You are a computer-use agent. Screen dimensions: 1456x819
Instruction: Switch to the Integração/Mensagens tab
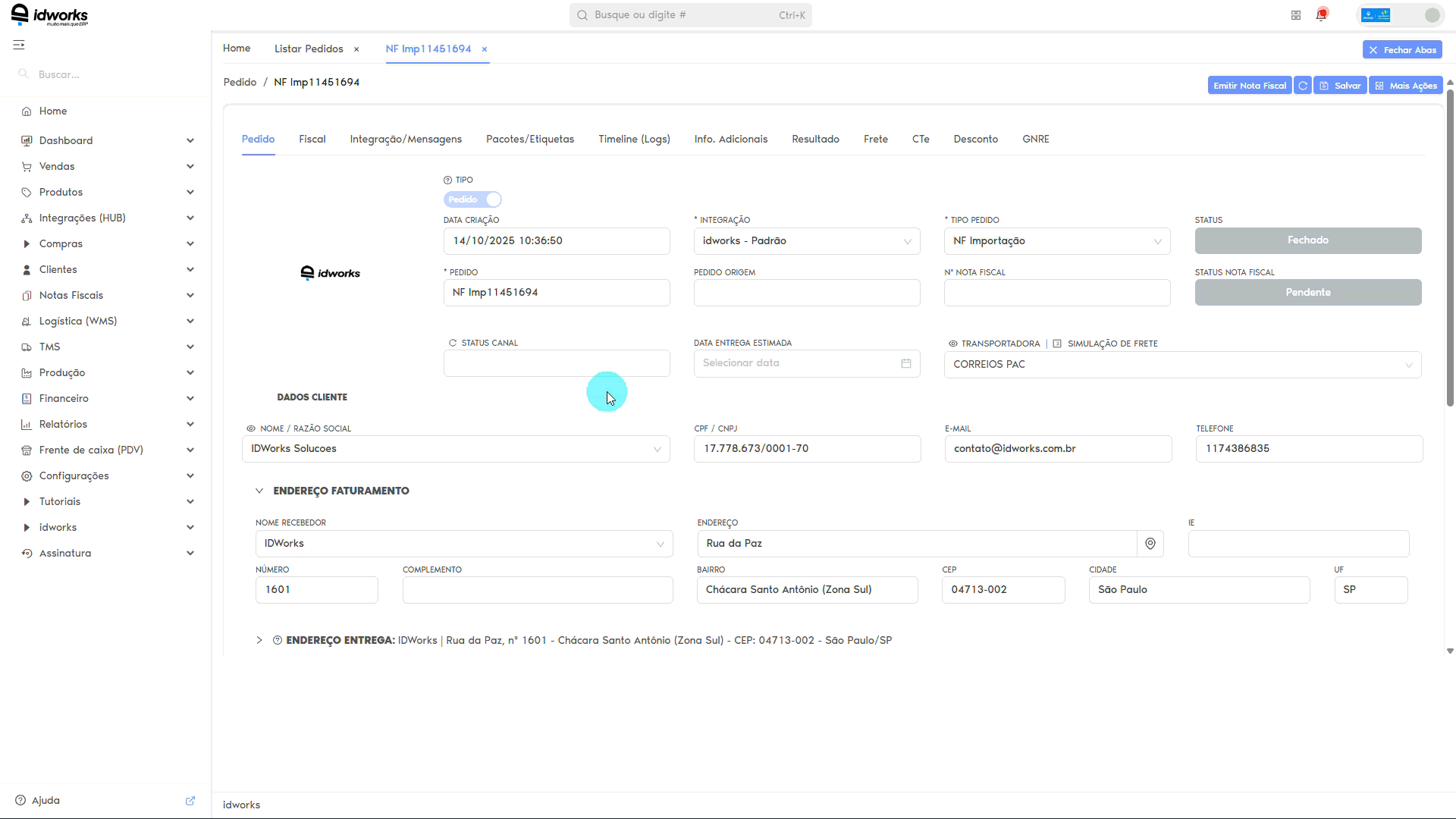406,140
